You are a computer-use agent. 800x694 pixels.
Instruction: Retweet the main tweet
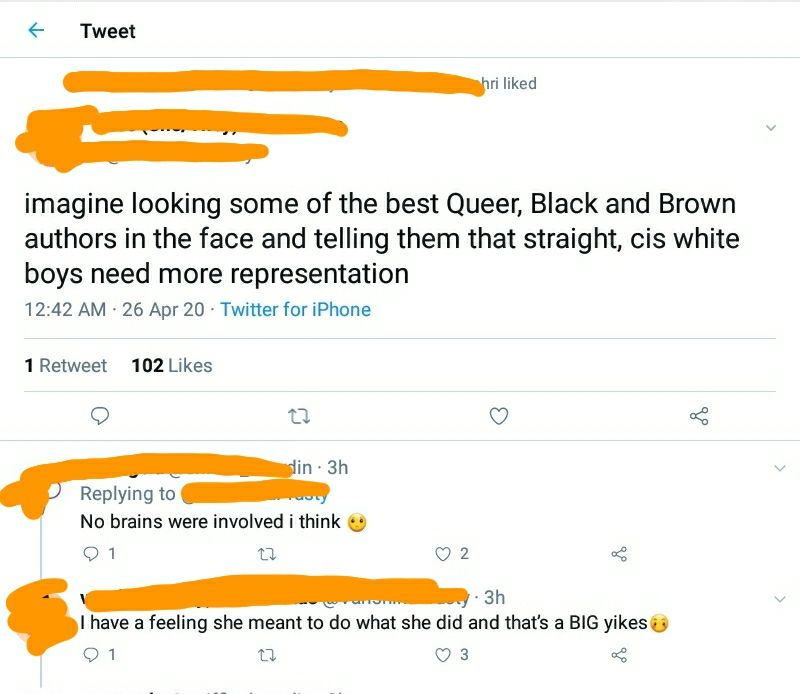click(x=299, y=416)
